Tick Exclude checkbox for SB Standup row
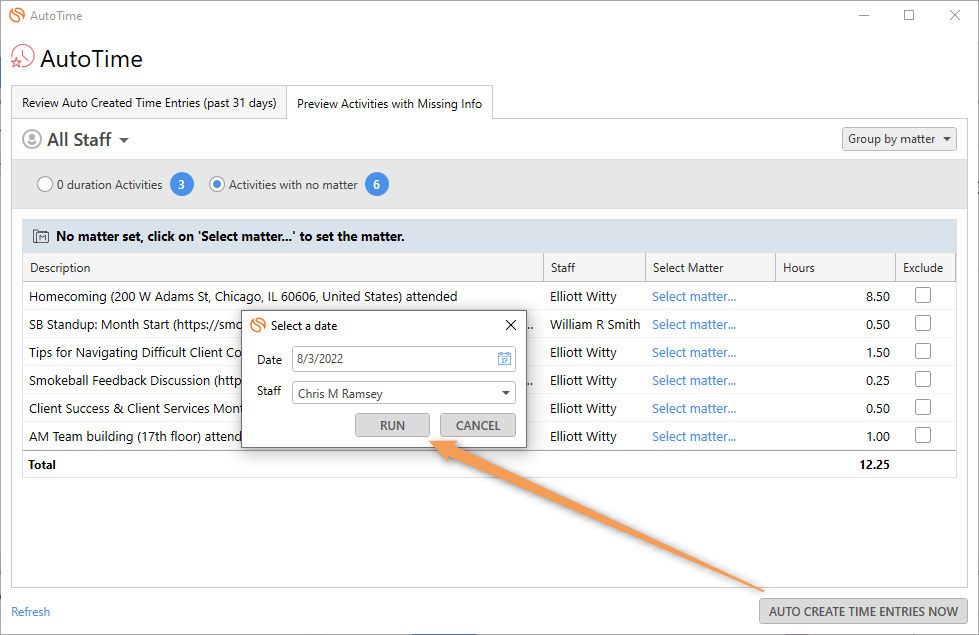Viewport: 979px width, 635px height. (923, 323)
